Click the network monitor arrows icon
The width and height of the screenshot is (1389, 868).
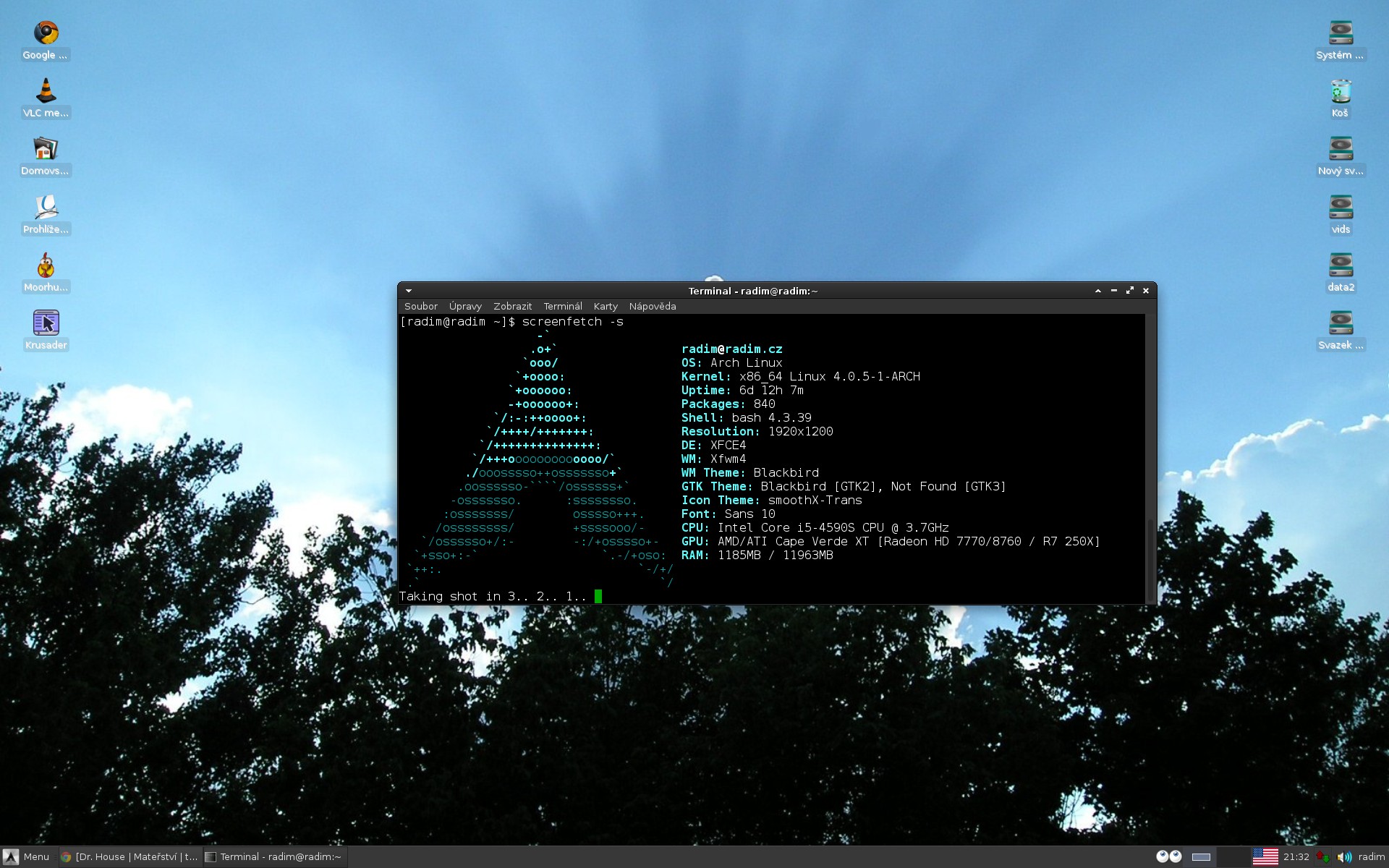[x=1323, y=857]
